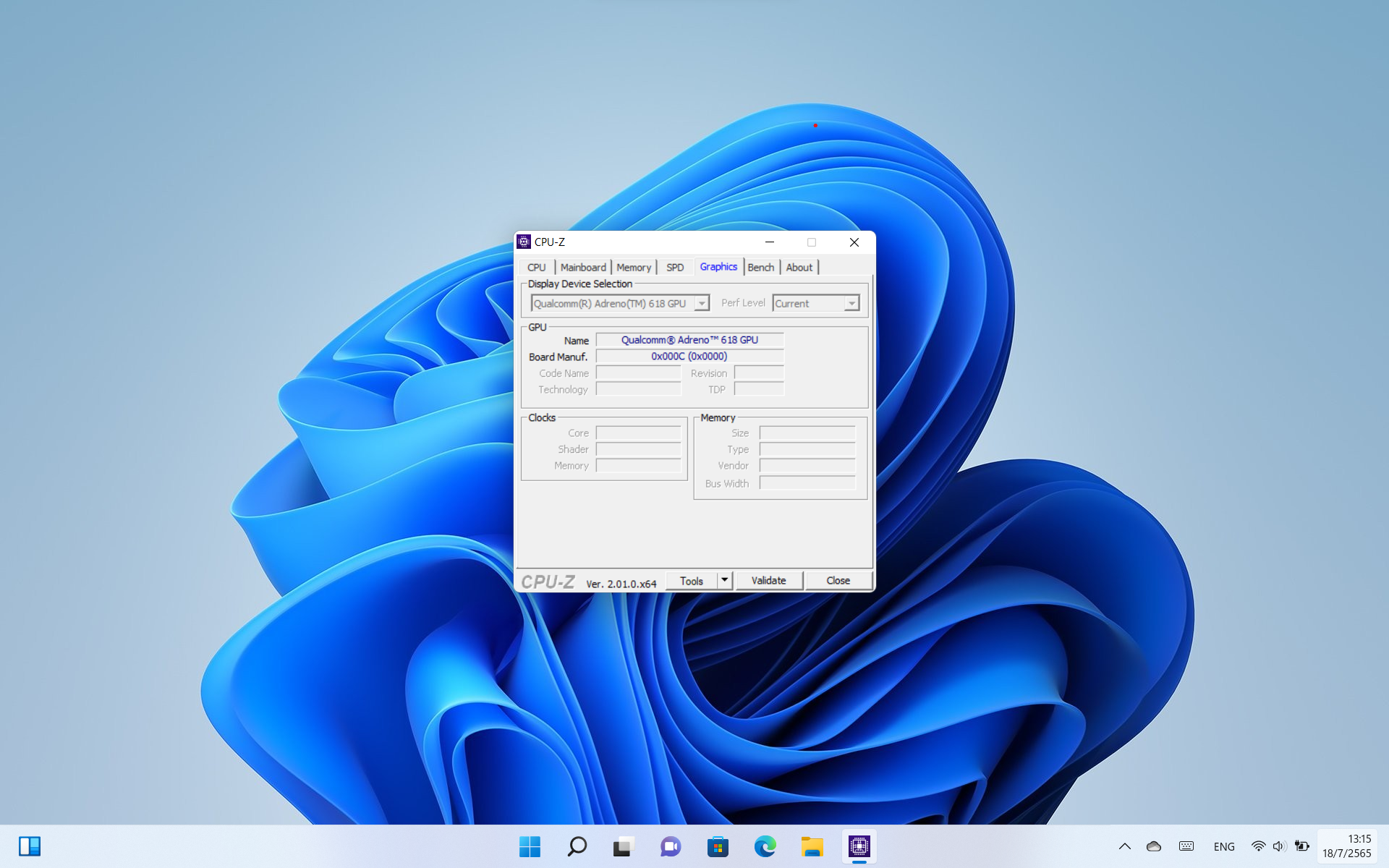Show hidden system tray icons
The height and width of the screenshot is (868, 1389).
pyautogui.click(x=1124, y=846)
